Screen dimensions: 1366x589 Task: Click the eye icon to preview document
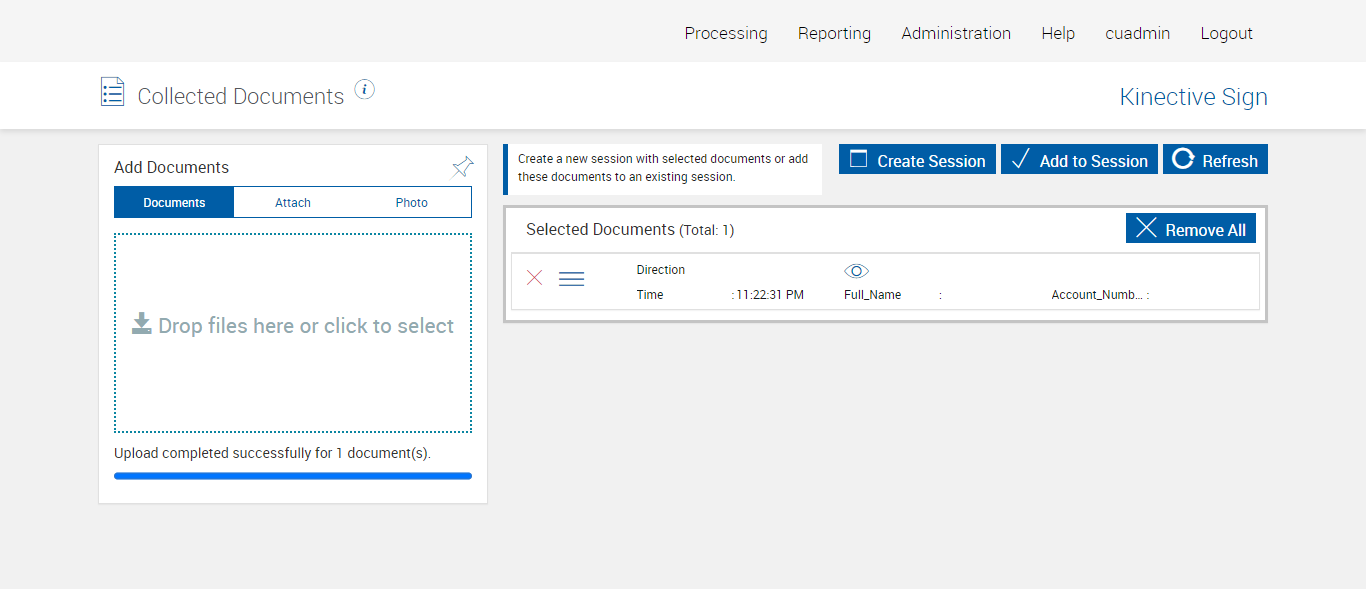(856, 271)
